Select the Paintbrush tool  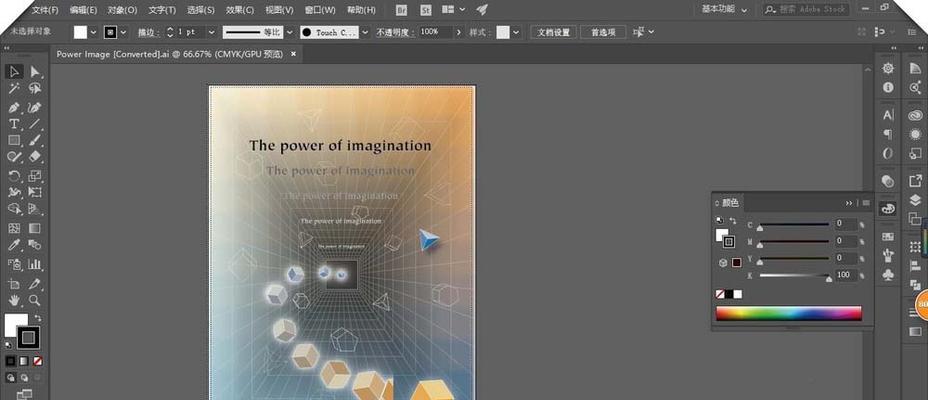34,140
